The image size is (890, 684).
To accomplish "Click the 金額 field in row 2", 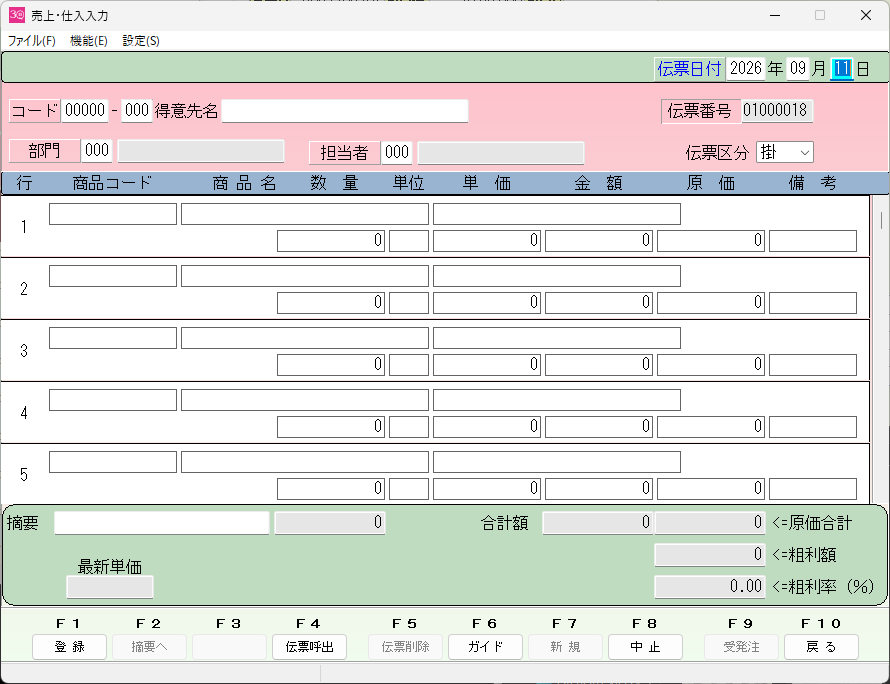I will [x=599, y=303].
